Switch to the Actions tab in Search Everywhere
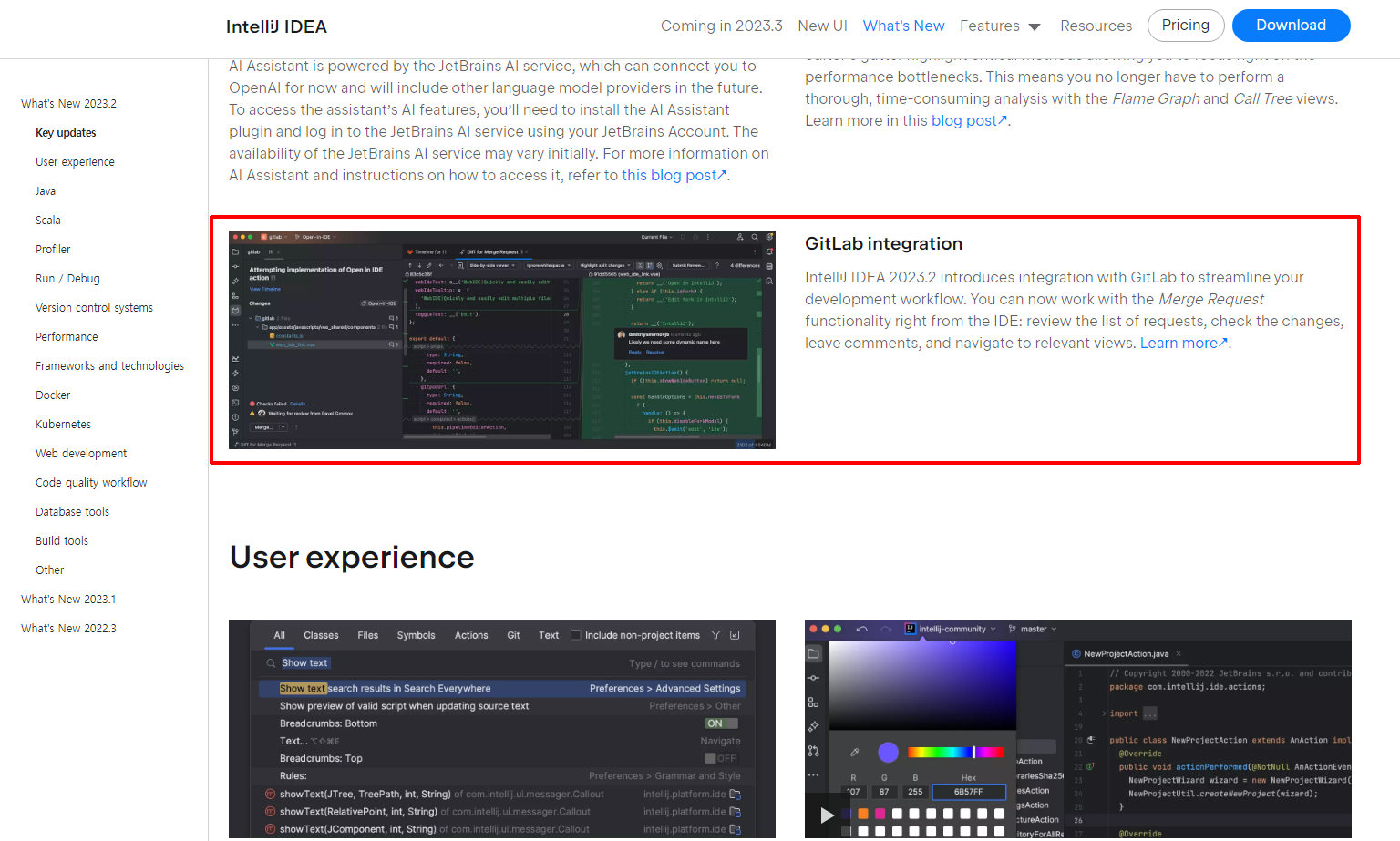1400x841 pixels. (471, 635)
